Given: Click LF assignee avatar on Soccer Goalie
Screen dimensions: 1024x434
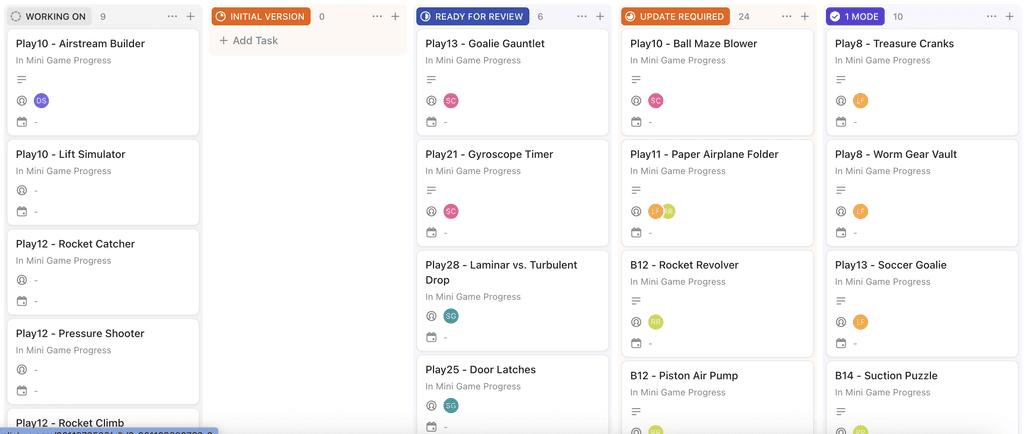Looking at the screenshot, I should pos(861,322).
